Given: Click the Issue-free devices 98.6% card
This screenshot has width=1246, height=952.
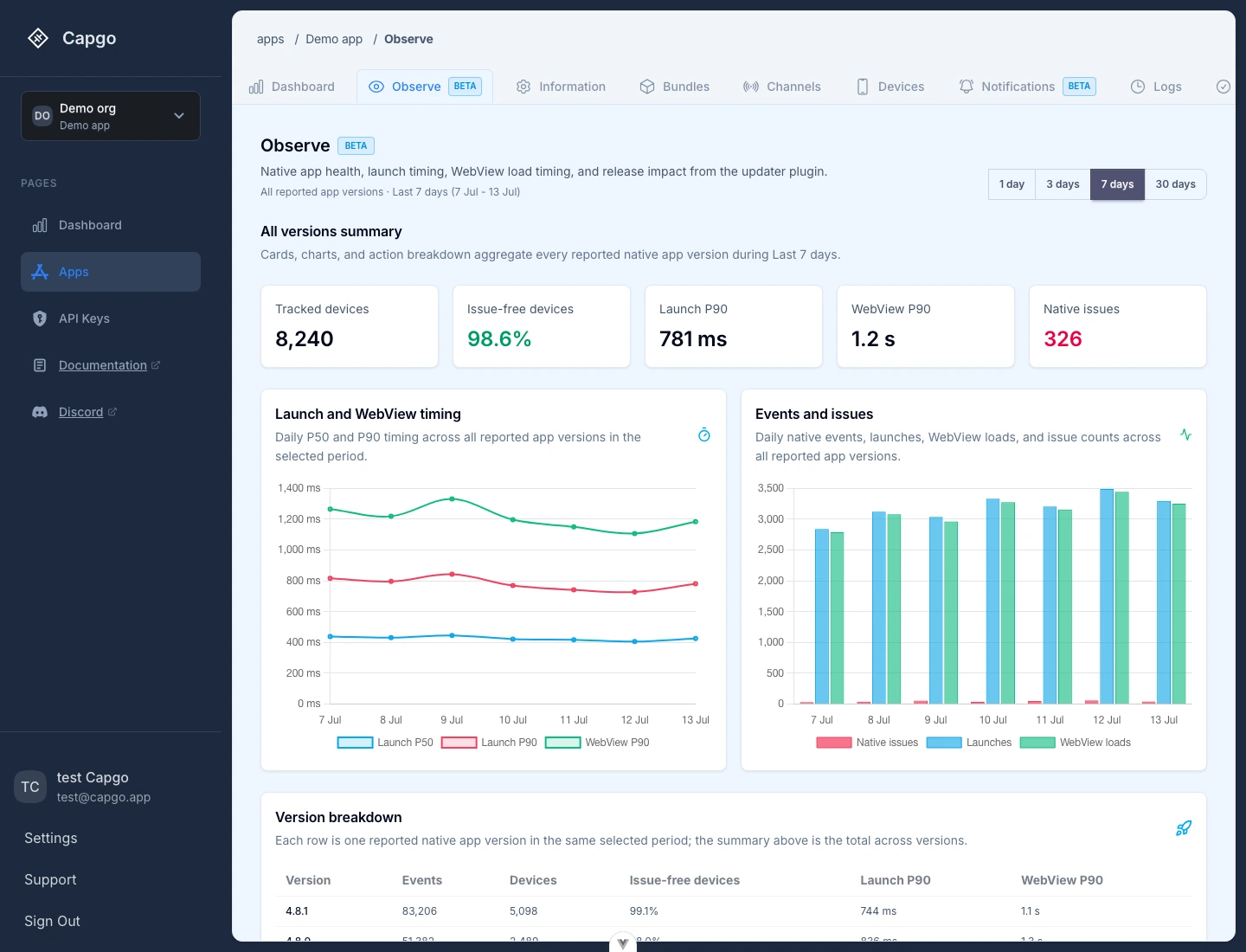Looking at the screenshot, I should pos(542,326).
